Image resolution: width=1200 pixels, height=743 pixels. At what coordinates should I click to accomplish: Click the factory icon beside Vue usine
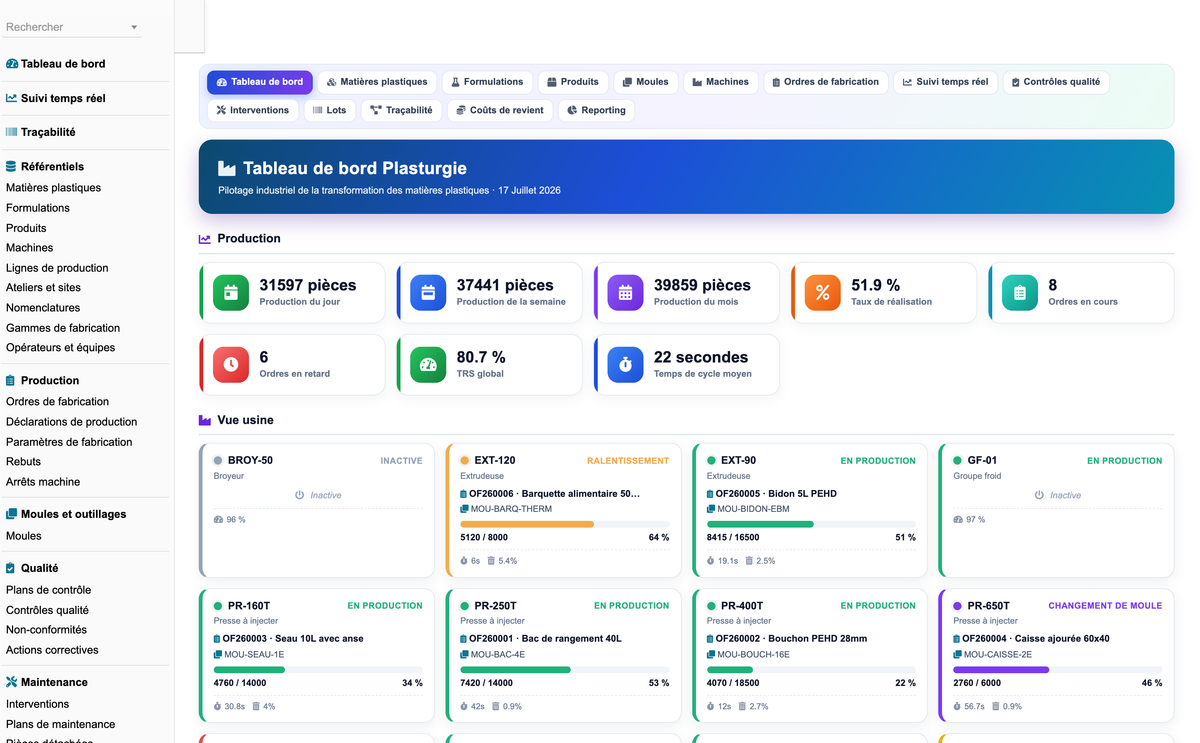click(205, 421)
